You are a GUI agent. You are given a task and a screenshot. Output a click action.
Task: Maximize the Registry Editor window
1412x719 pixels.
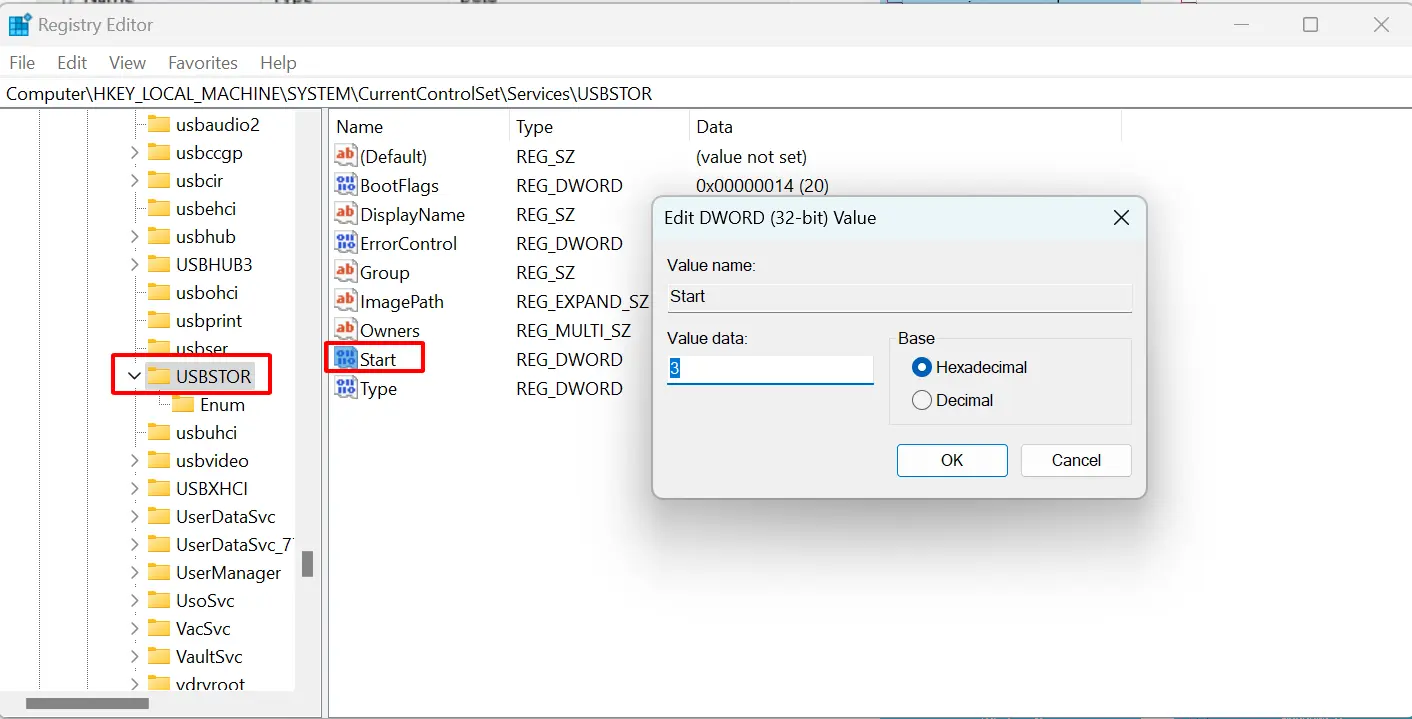pos(1310,25)
